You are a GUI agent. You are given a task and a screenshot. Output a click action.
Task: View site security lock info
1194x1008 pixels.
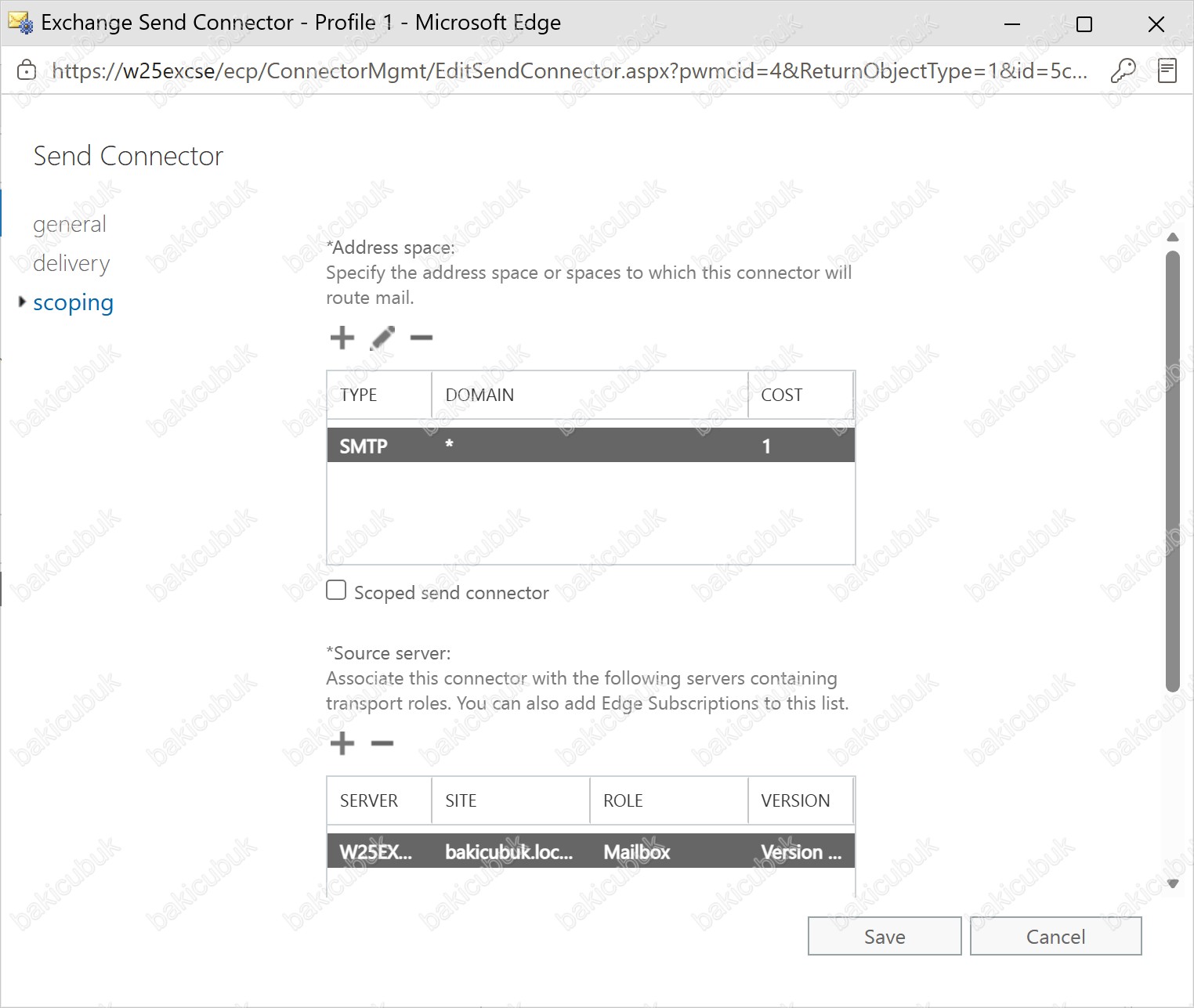pyautogui.click(x=27, y=70)
